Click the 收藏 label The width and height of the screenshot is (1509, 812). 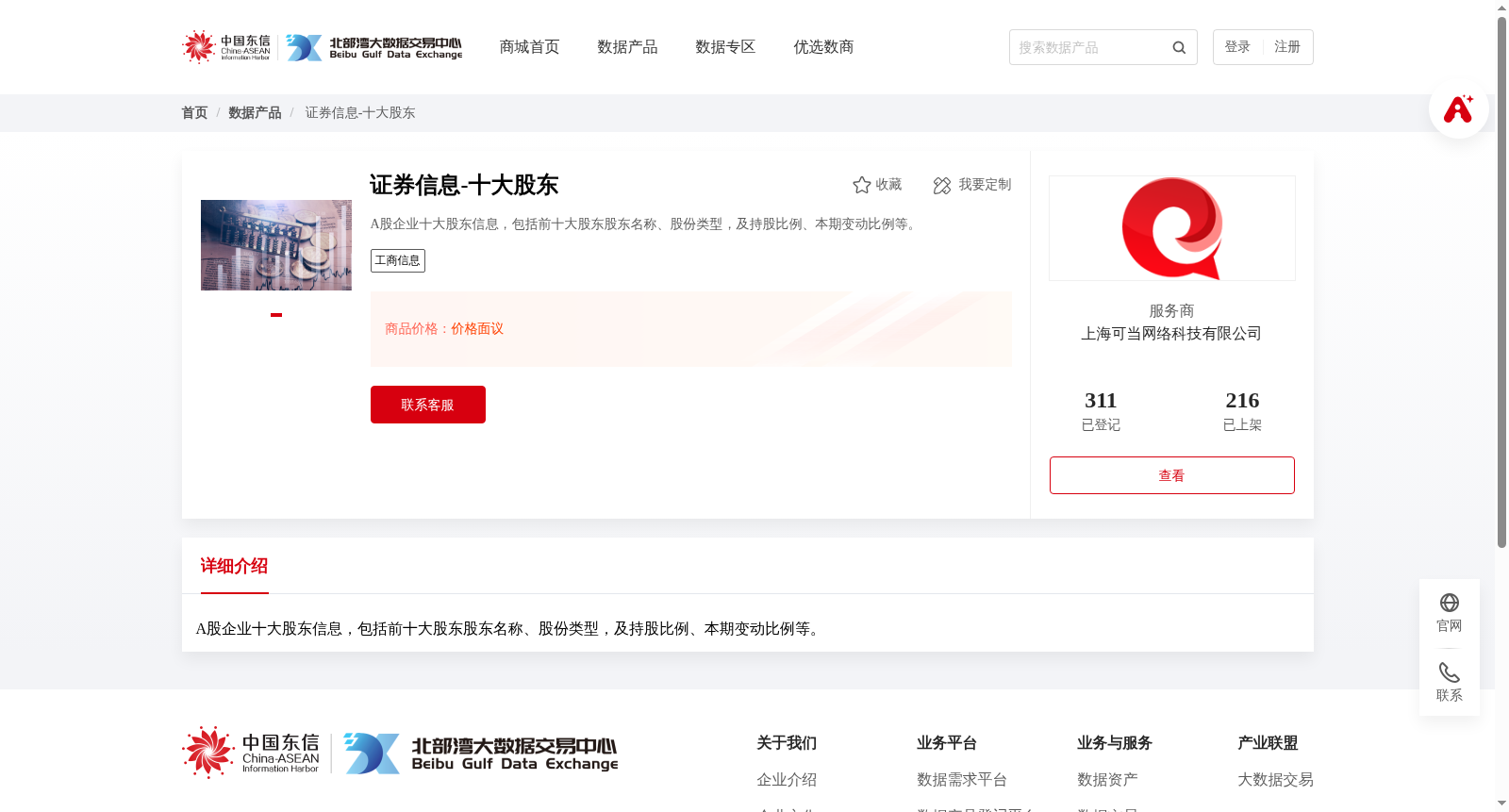[x=888, y=185]
